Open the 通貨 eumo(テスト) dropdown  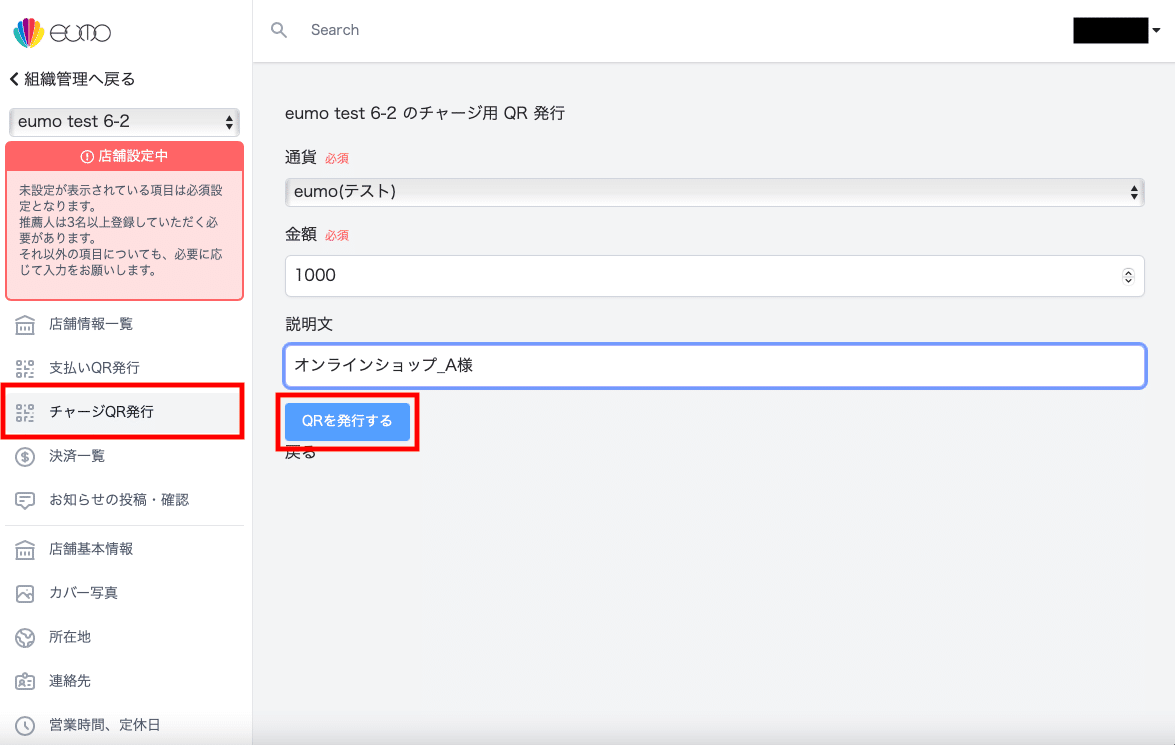tap(714, 192)
